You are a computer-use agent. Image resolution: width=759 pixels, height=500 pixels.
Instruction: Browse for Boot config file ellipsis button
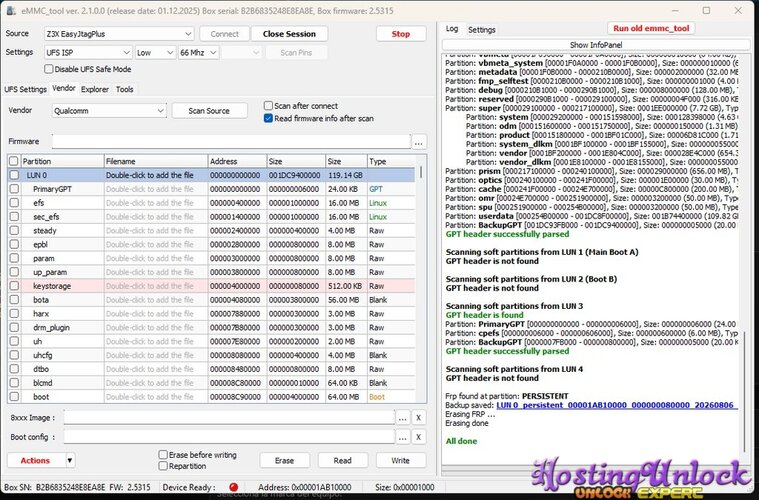(x=402, y=437)
